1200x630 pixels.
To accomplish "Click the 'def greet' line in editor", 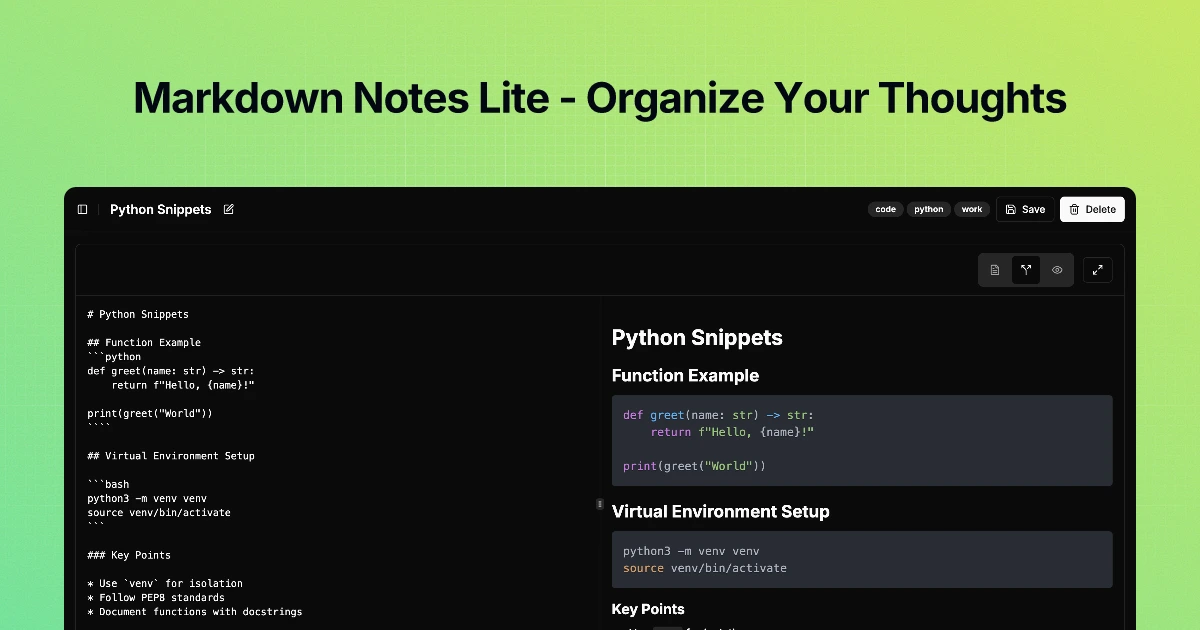I will tap(171, 371).
